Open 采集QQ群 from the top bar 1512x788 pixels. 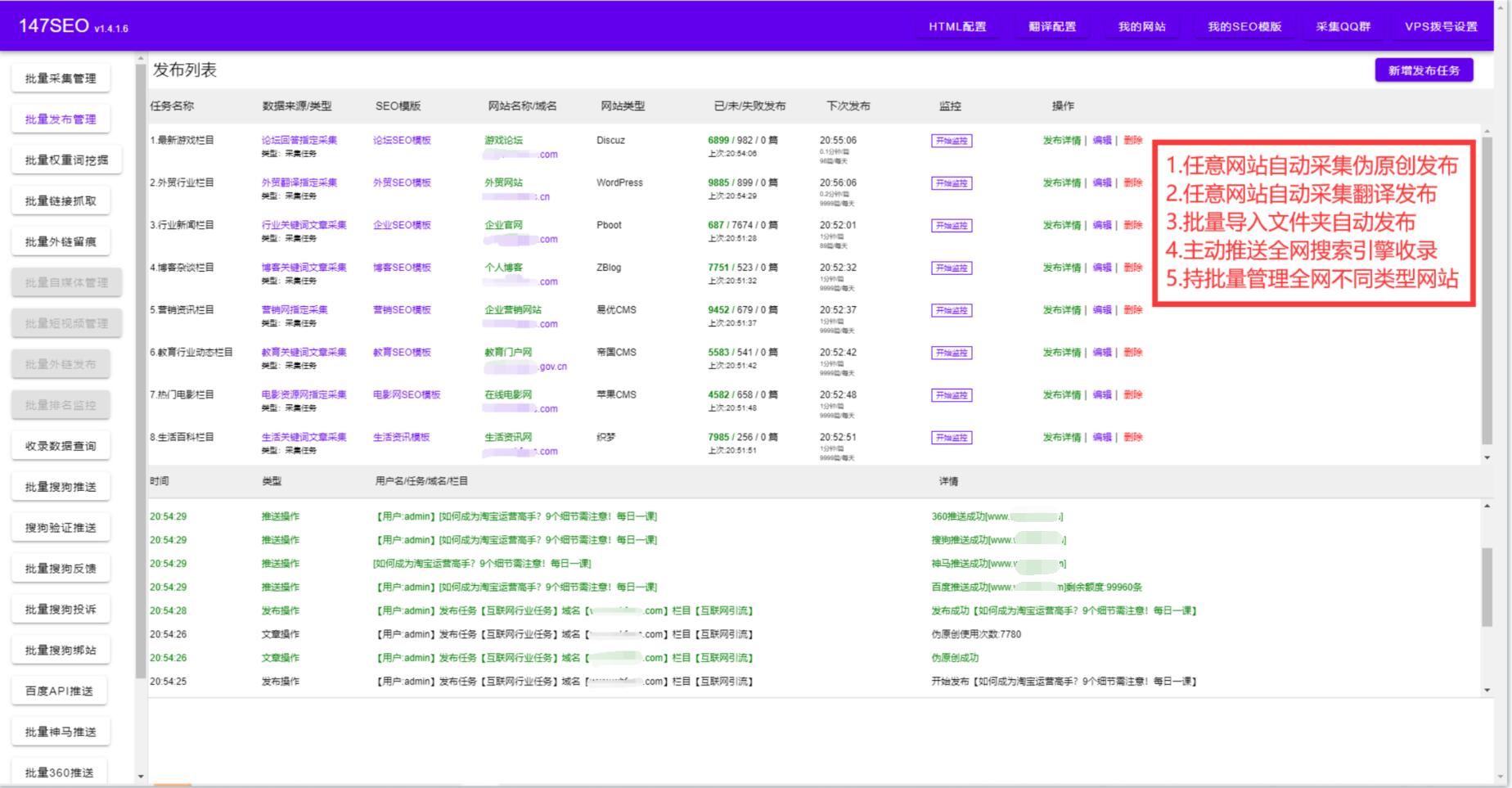(1343, 25)
